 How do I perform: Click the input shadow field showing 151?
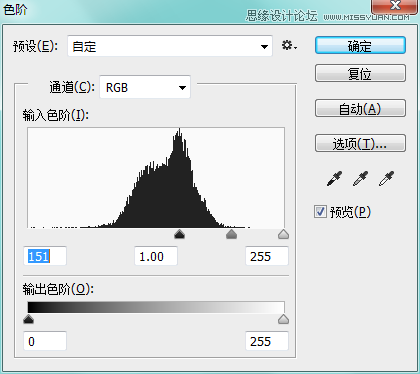tap(45, 256)
